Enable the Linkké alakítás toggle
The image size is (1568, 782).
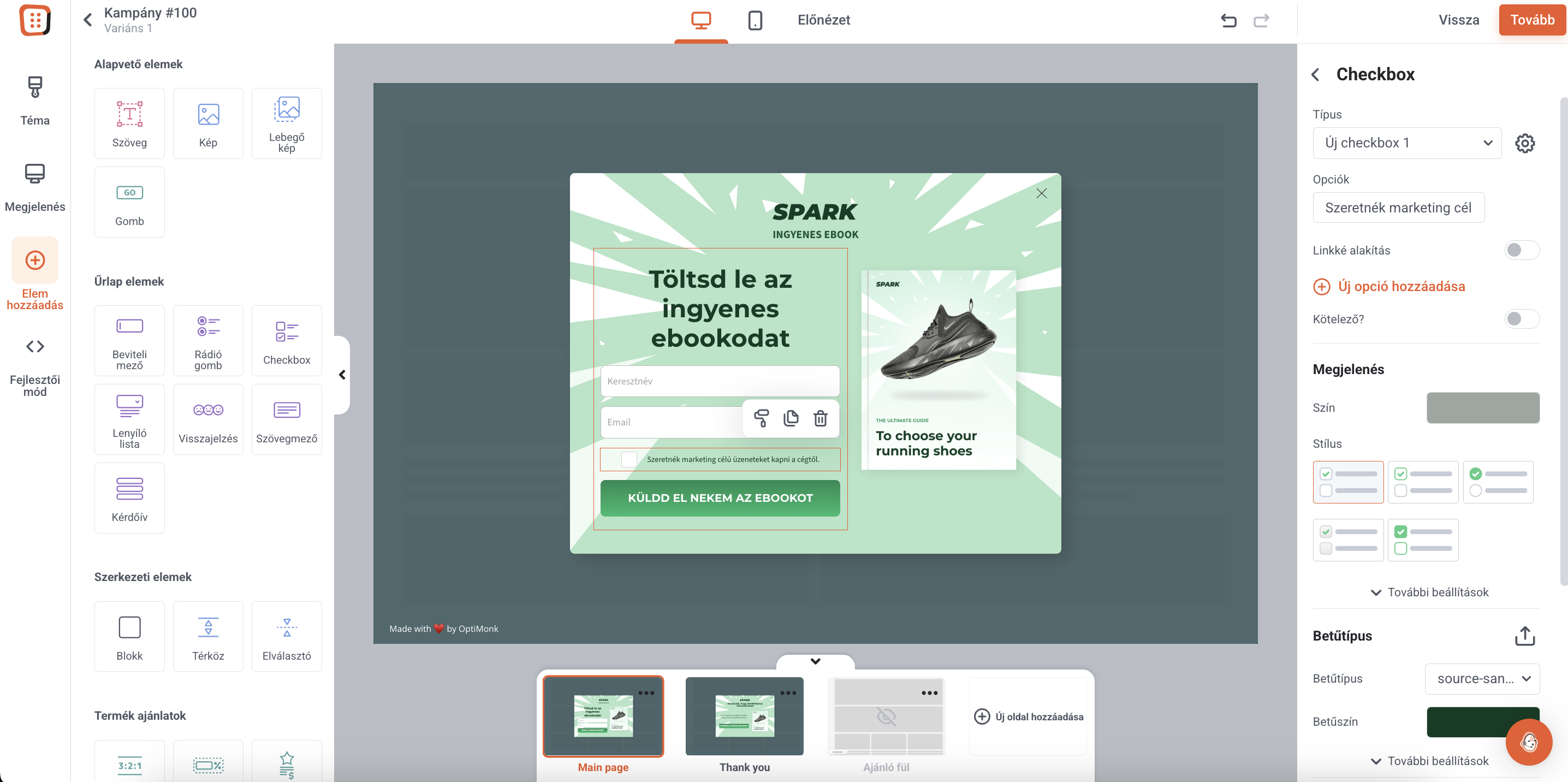(1521, 250)
